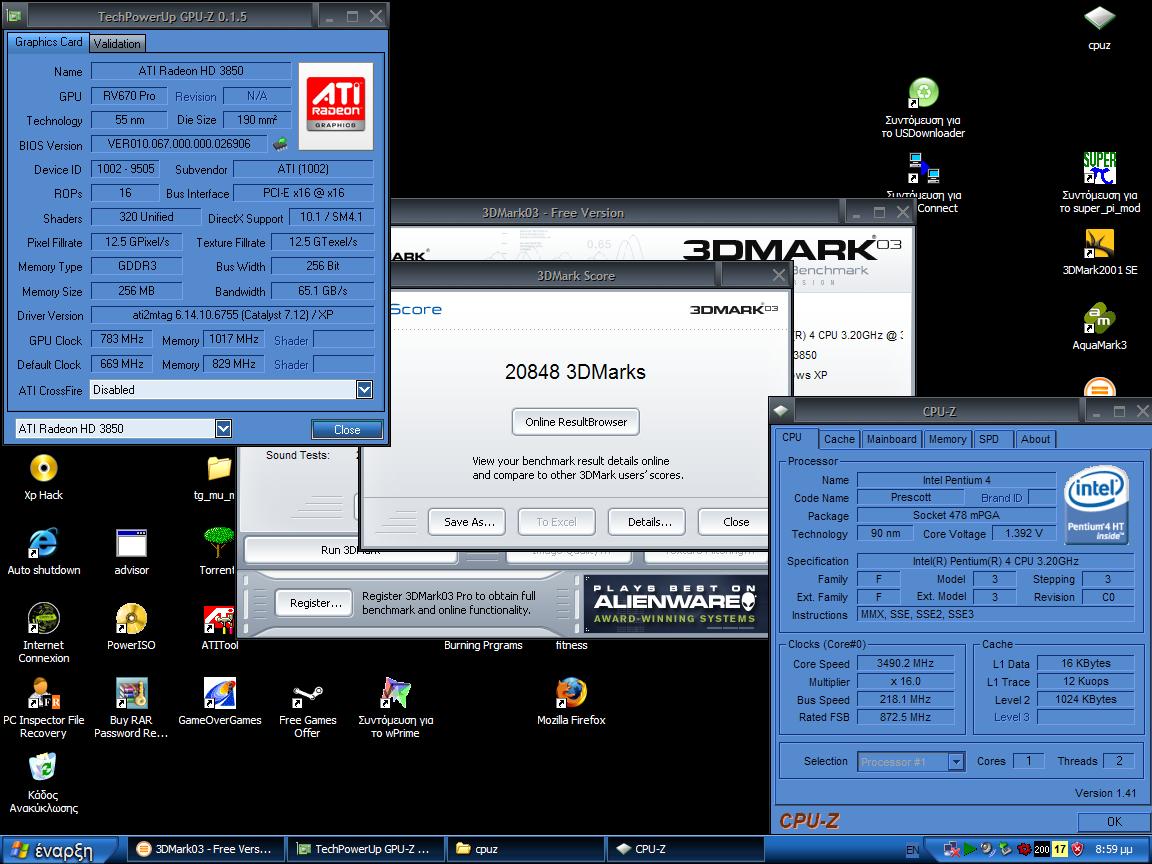The height and width of the screenshot is (864, 1152).
Task: Click the safely remove hardware tray icon
Action: click(1005, 849)
